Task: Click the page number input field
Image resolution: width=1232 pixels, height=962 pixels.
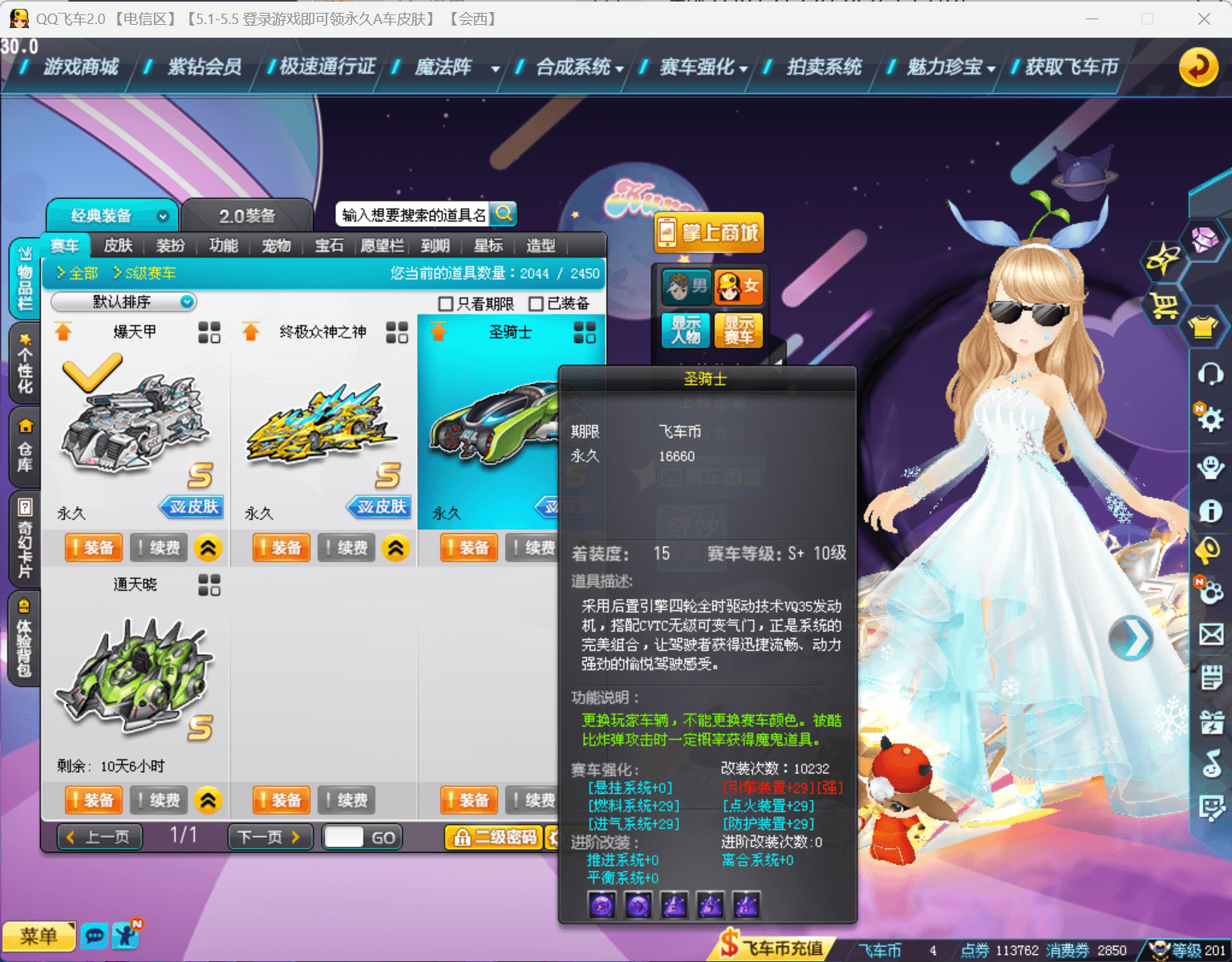Action: click(345, 837)
